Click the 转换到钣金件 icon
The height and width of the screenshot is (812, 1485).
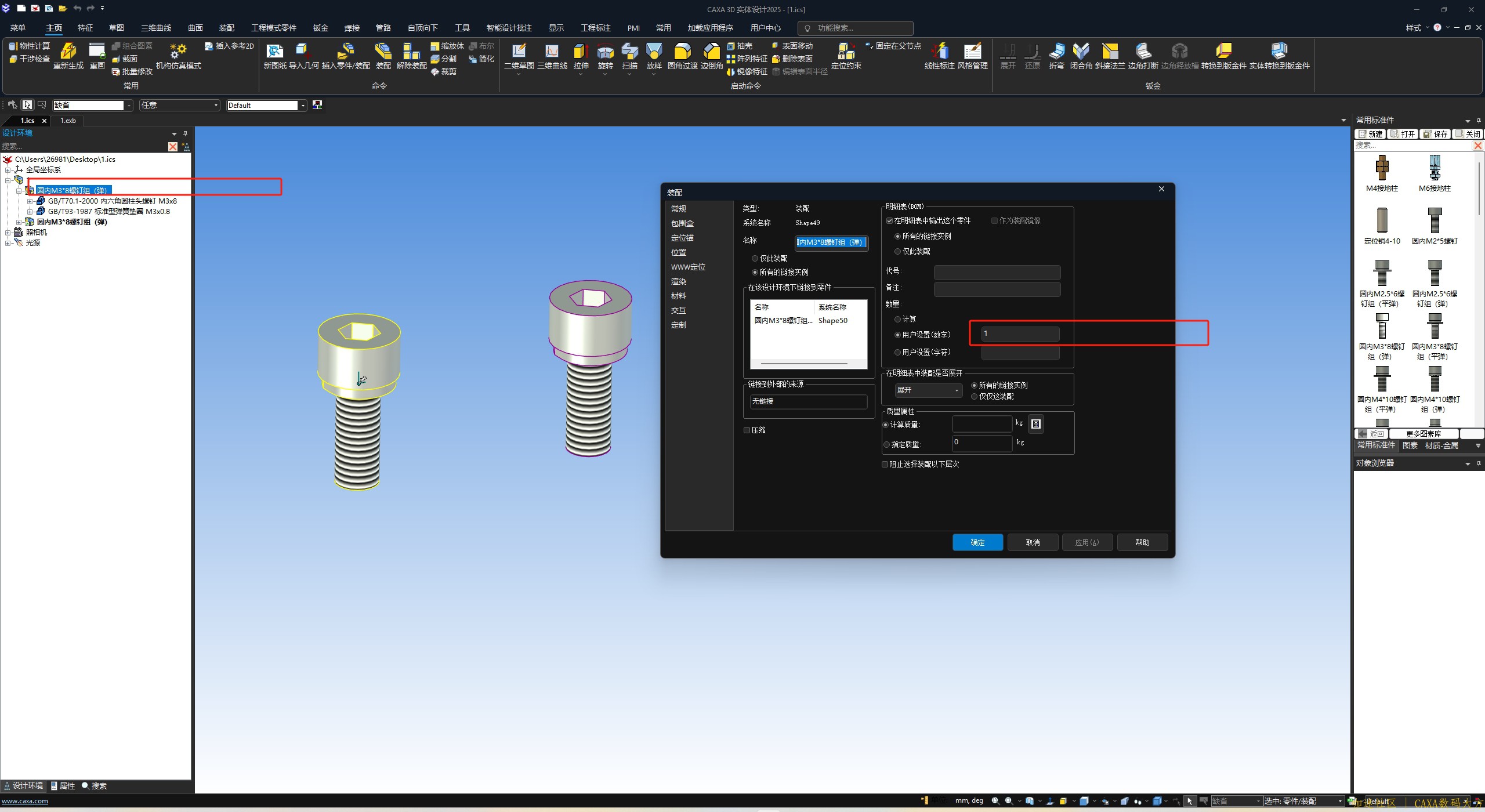tap(1223, 51)
